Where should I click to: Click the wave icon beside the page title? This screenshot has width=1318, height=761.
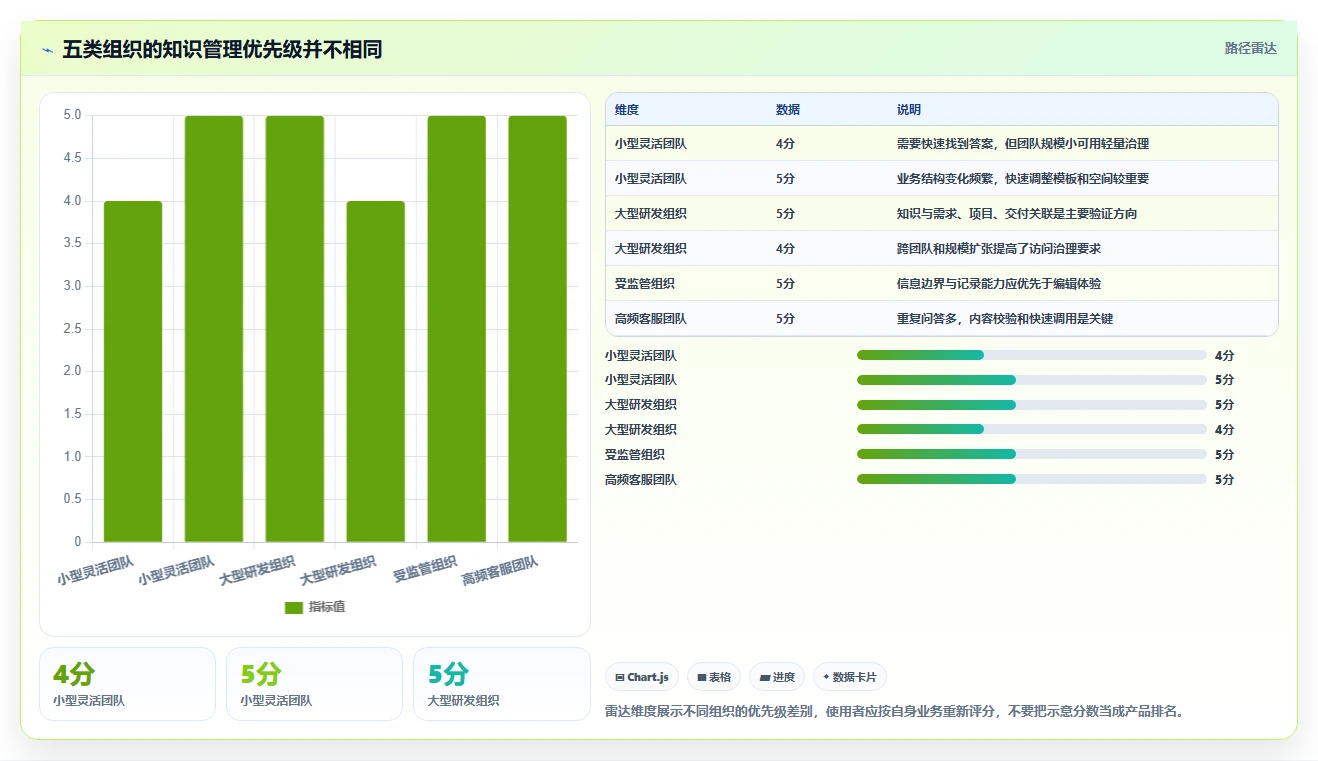click(47, 50)
